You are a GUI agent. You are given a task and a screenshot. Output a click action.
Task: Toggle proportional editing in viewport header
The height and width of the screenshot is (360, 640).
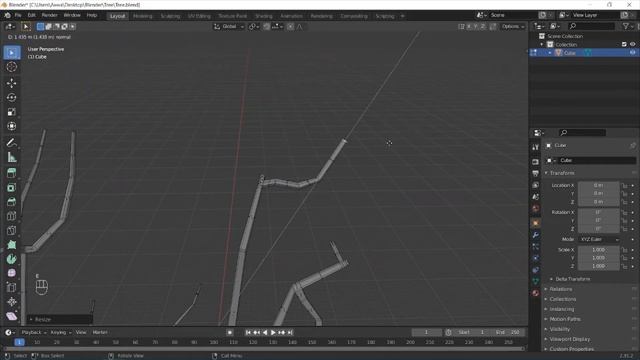(290, 27)
